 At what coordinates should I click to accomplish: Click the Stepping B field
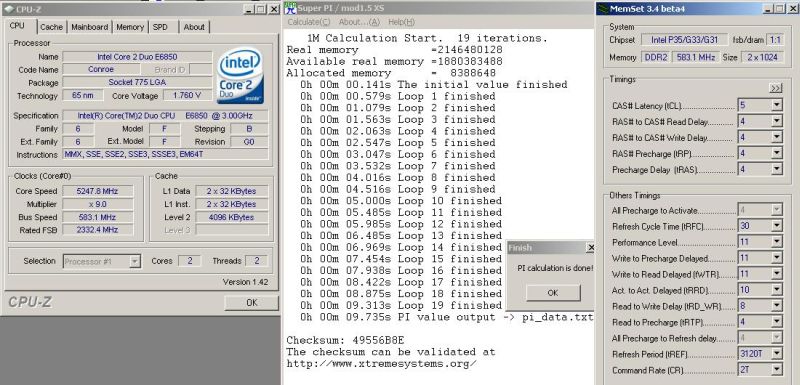[x=248, y=129]
